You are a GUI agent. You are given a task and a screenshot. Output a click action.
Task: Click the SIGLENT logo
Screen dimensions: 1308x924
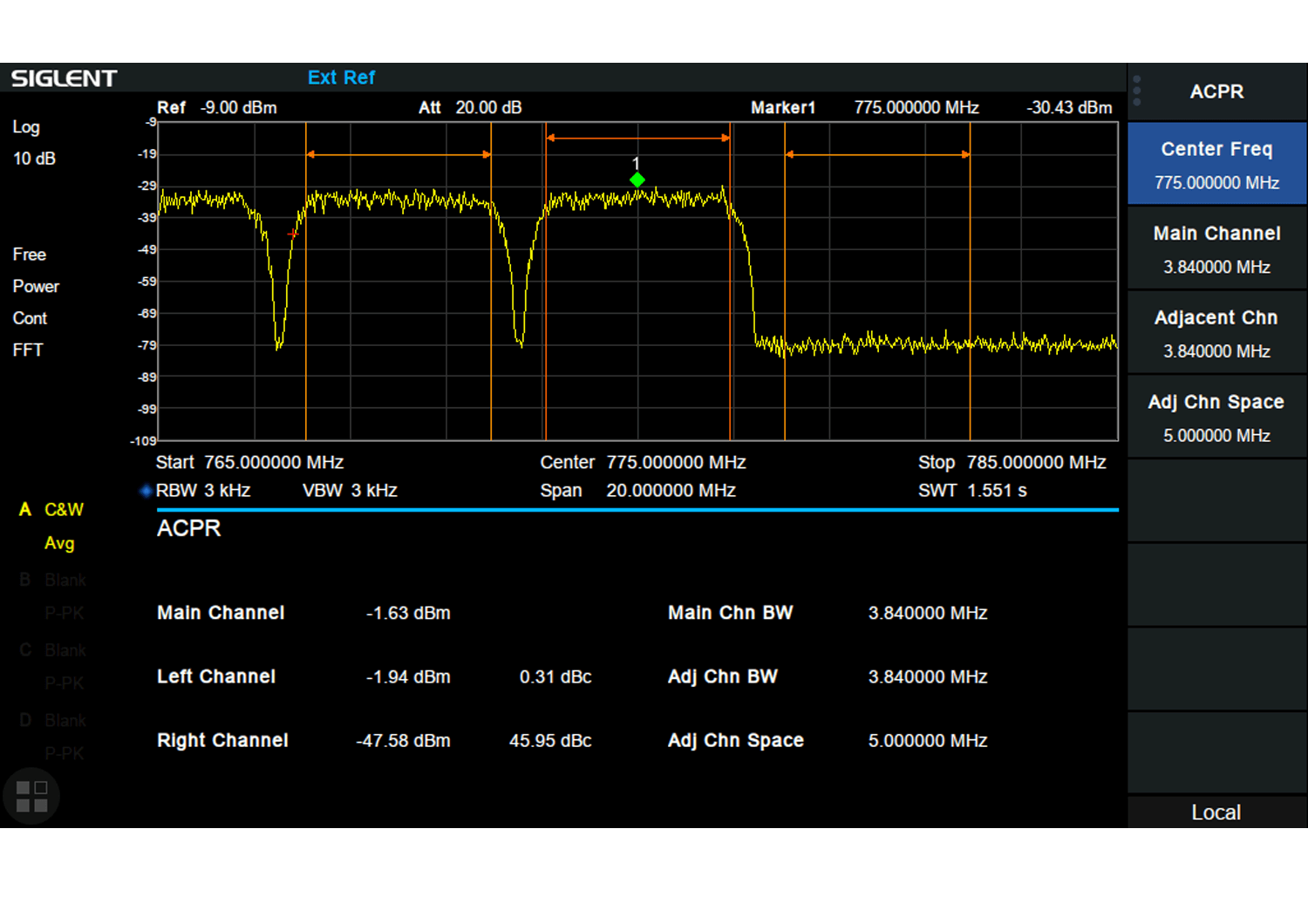[x=64, y=78]
